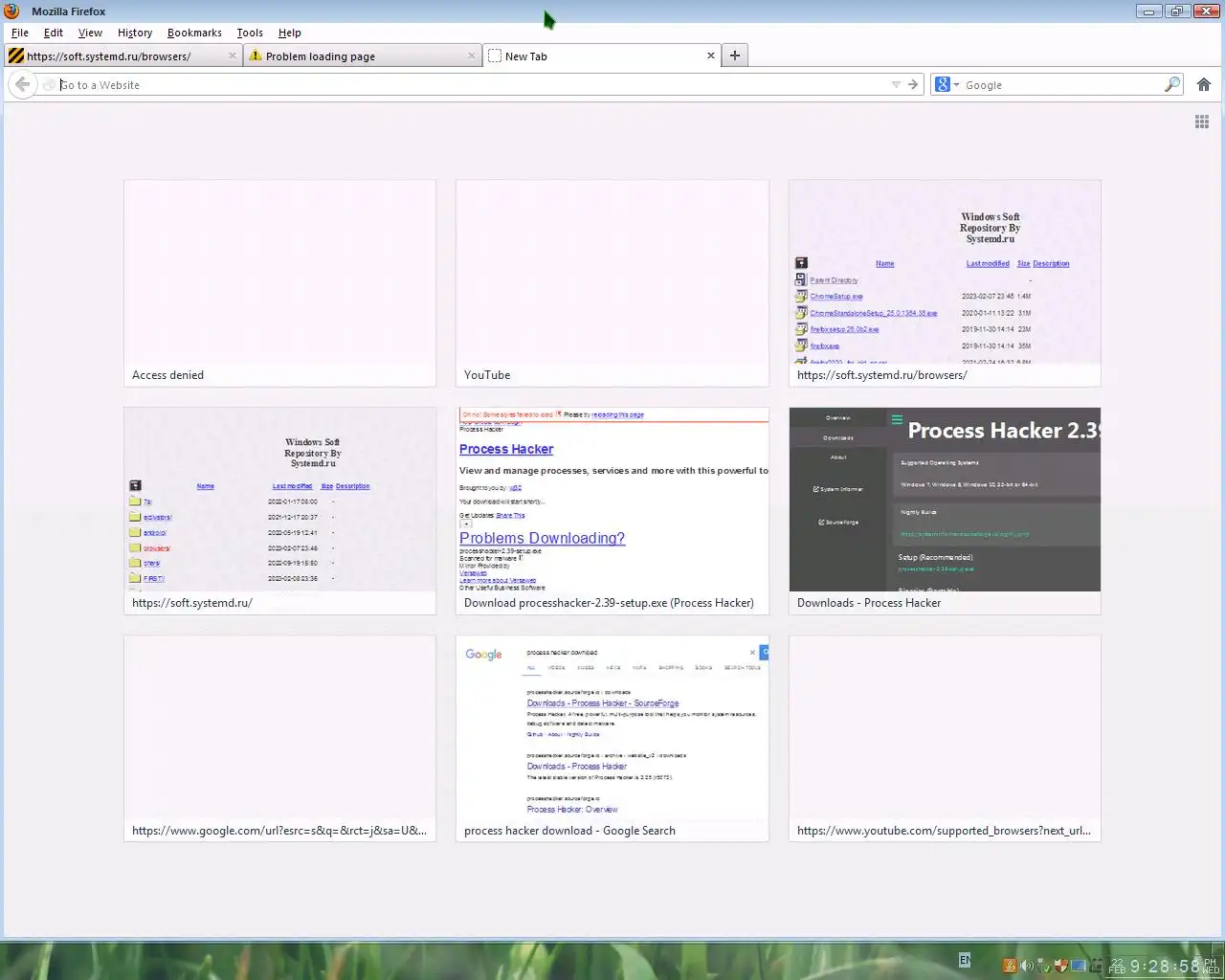Image resolution: width=1225 pixels, height=980 pixels.
Task: Open a new tab with plus button
Action: 735,56
